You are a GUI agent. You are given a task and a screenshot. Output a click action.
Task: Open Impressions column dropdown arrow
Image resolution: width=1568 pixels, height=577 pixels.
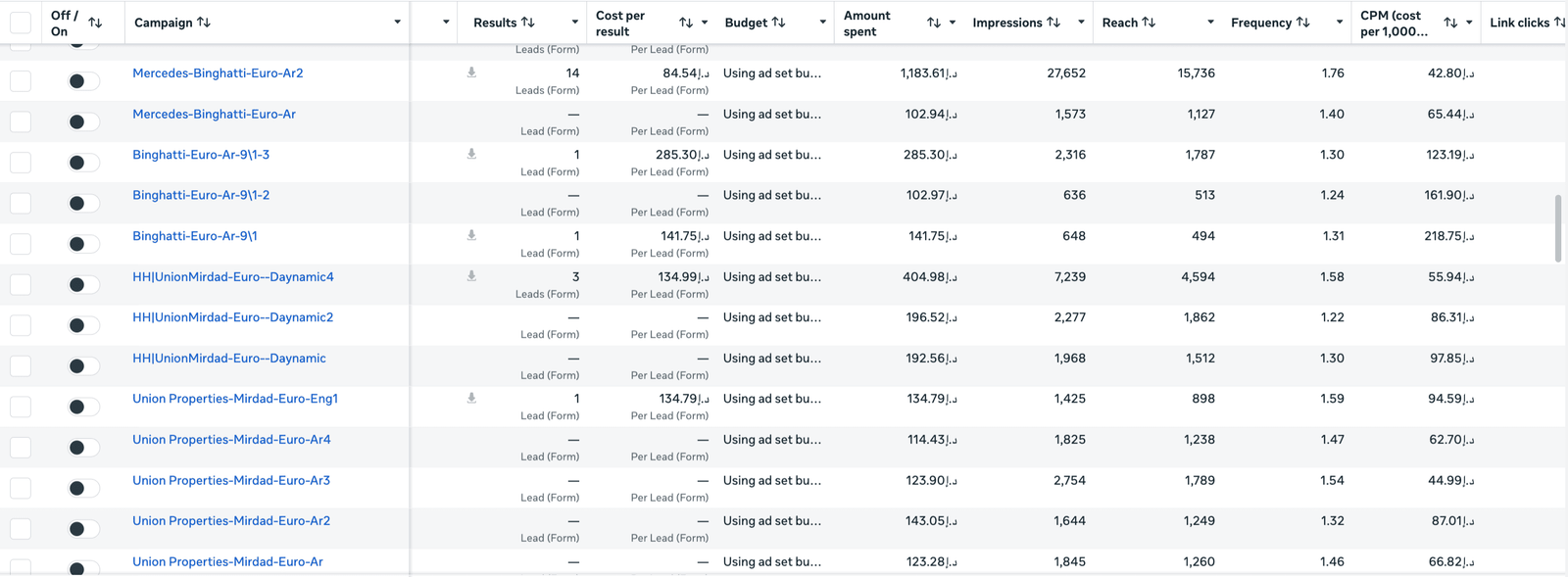click(1081, 22)
